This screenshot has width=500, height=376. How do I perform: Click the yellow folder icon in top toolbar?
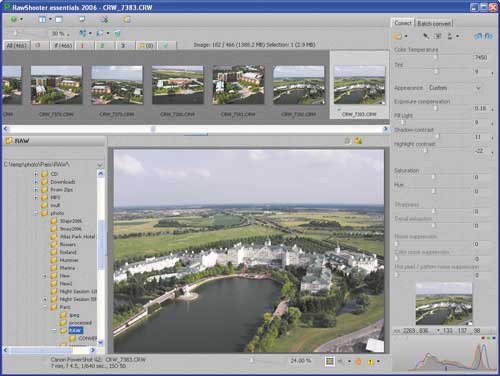(x=127, y=20)
